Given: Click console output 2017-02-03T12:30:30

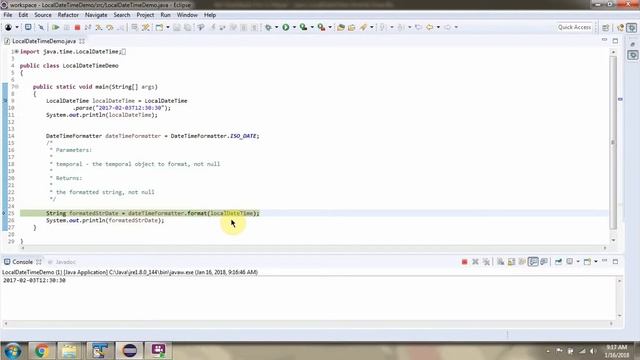Looking at the screenshot, I should tap(34, 280).
